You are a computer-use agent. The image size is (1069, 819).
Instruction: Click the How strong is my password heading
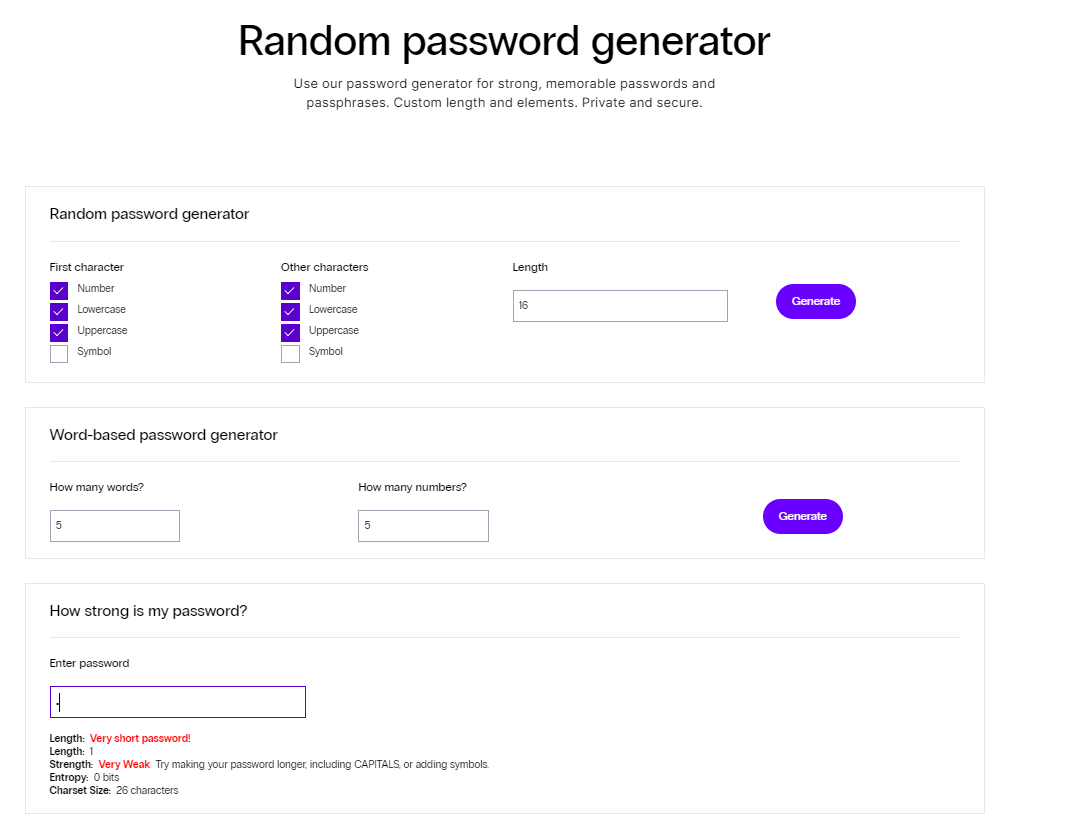[x=148, y=611]
